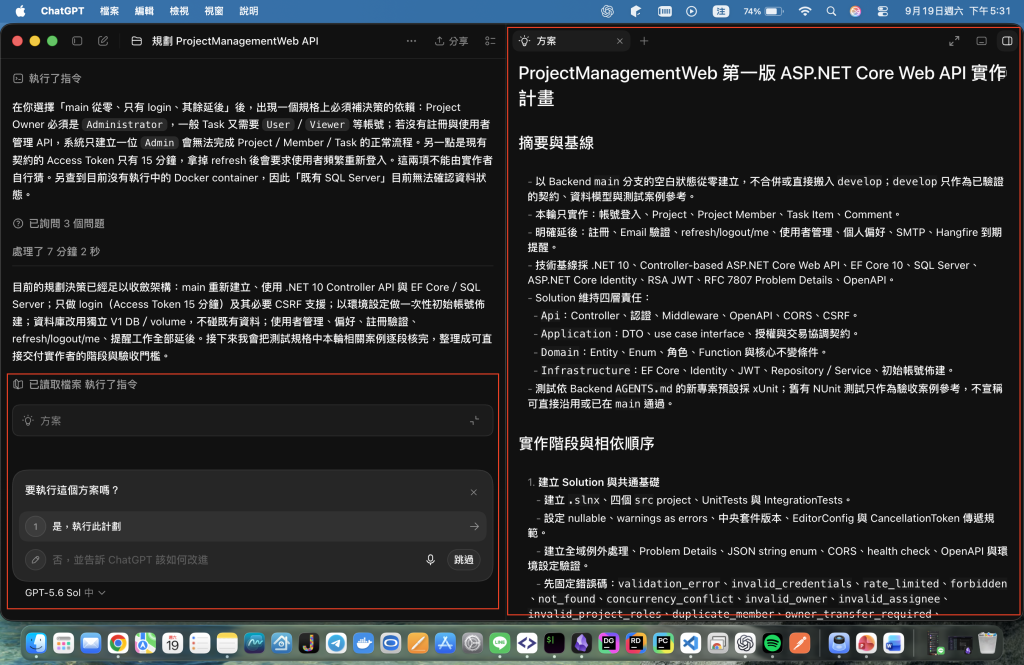The image size is (1024, 665).
Task: Choose 是，執行此計劃 option
Action: [x=253, y=526]
